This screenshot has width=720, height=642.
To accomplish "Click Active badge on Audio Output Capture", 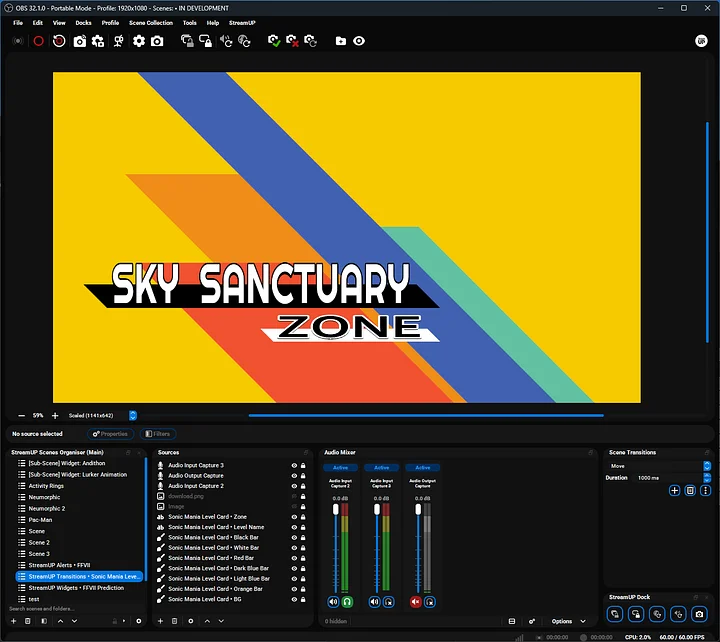I will [422, 467].
